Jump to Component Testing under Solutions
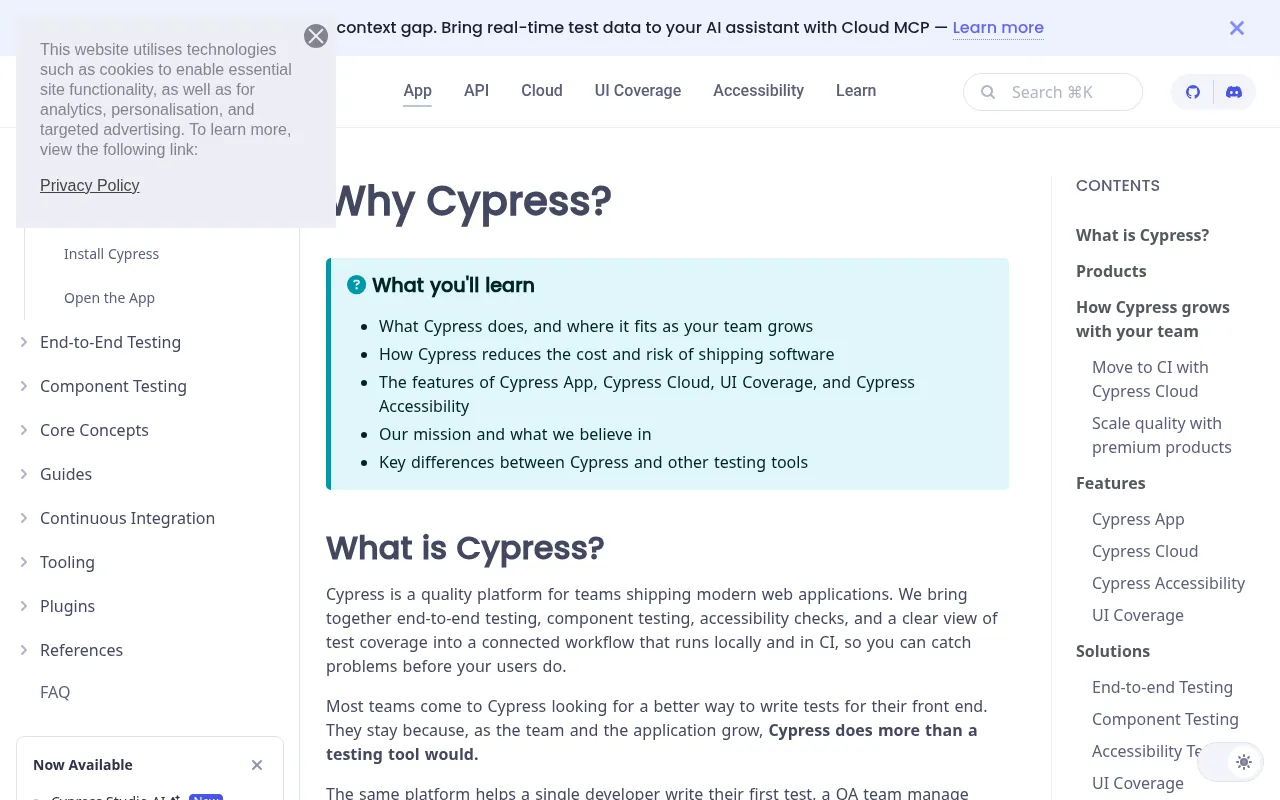The image size is (1280, 800). tap(1165, 719)
